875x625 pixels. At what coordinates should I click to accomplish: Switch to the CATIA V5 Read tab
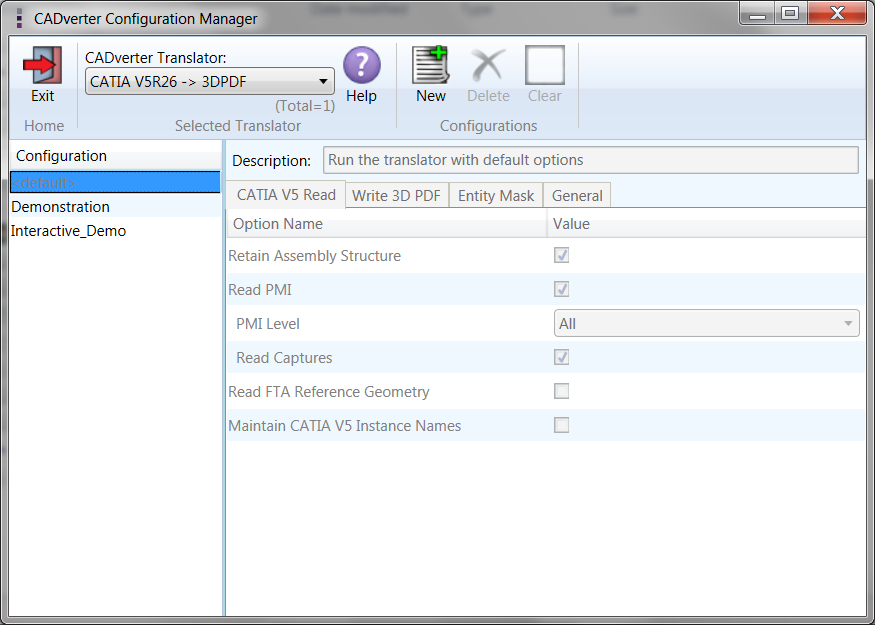(x=286, y=194)
